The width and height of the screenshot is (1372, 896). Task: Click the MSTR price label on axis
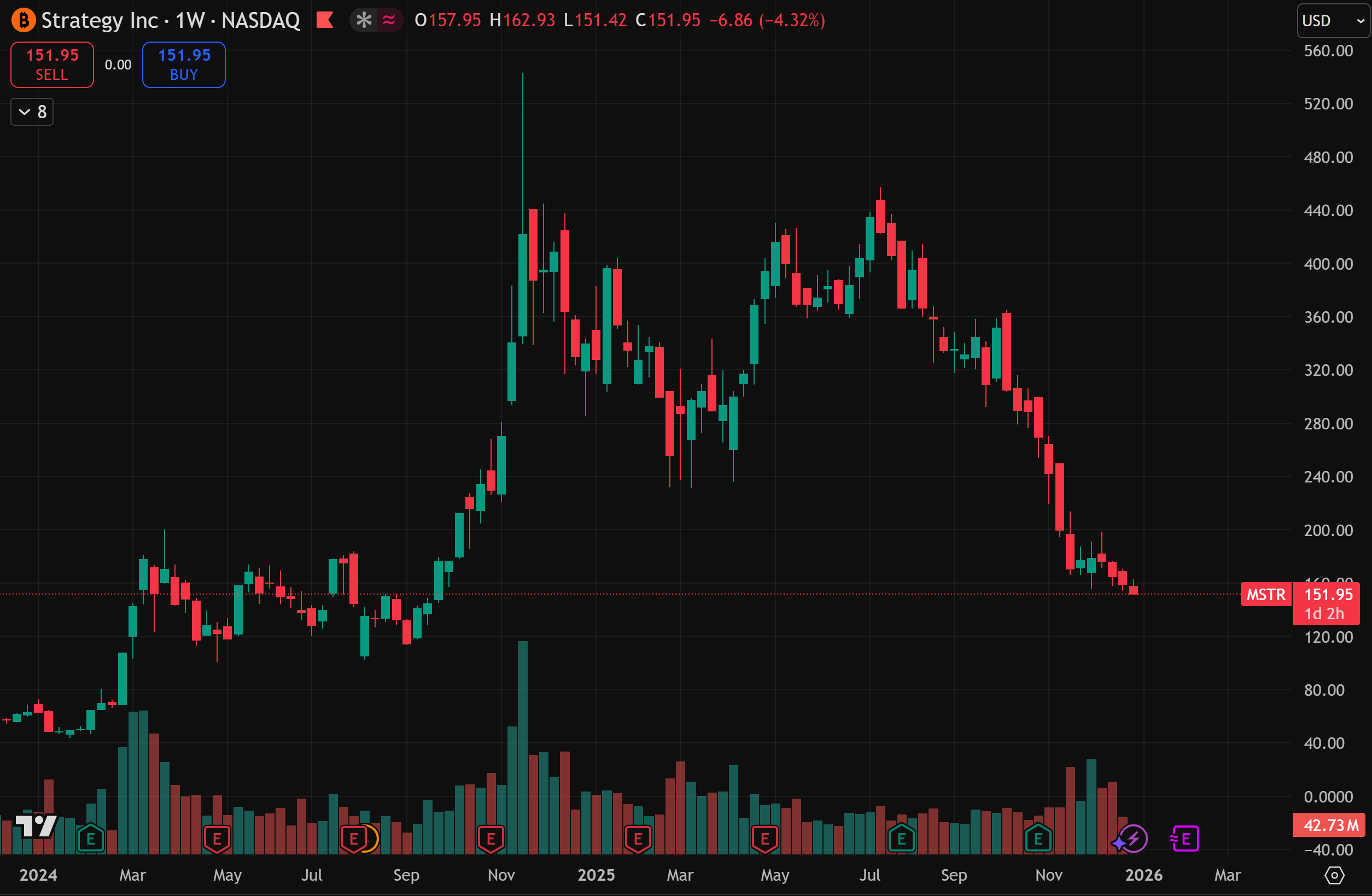pos(1265,595)
